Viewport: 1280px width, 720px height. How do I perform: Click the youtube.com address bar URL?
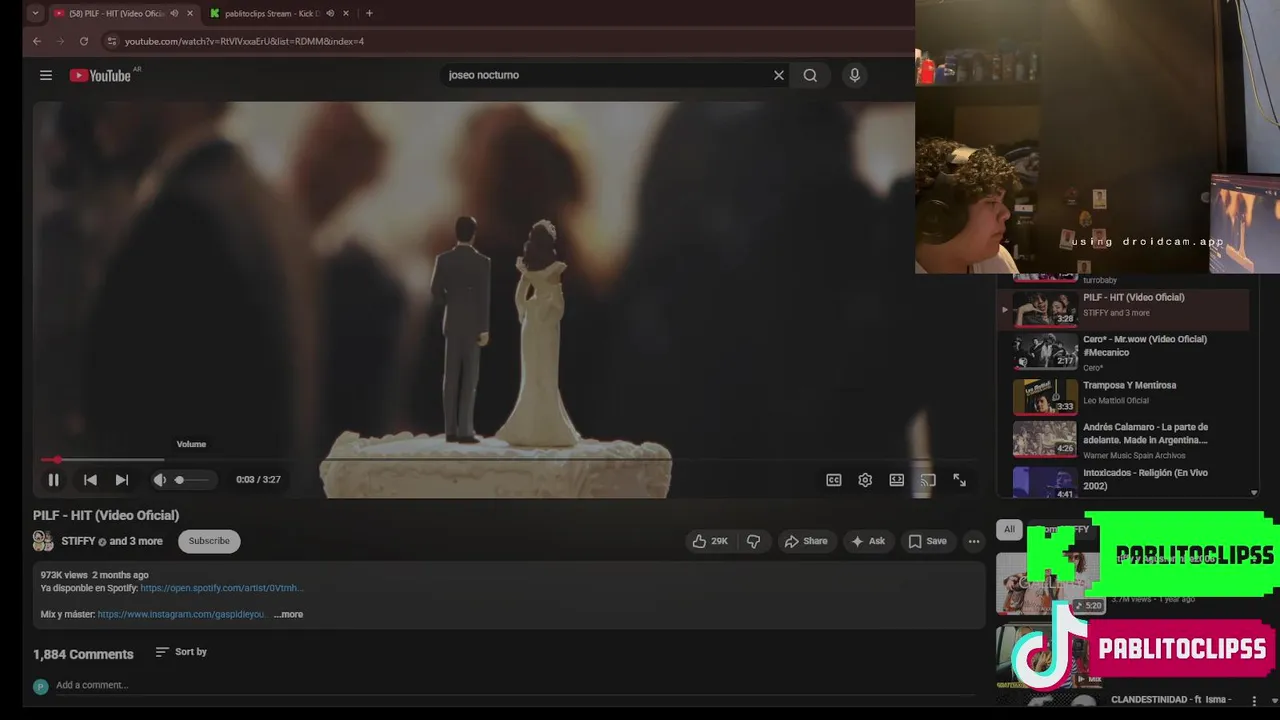pos(244,41)
